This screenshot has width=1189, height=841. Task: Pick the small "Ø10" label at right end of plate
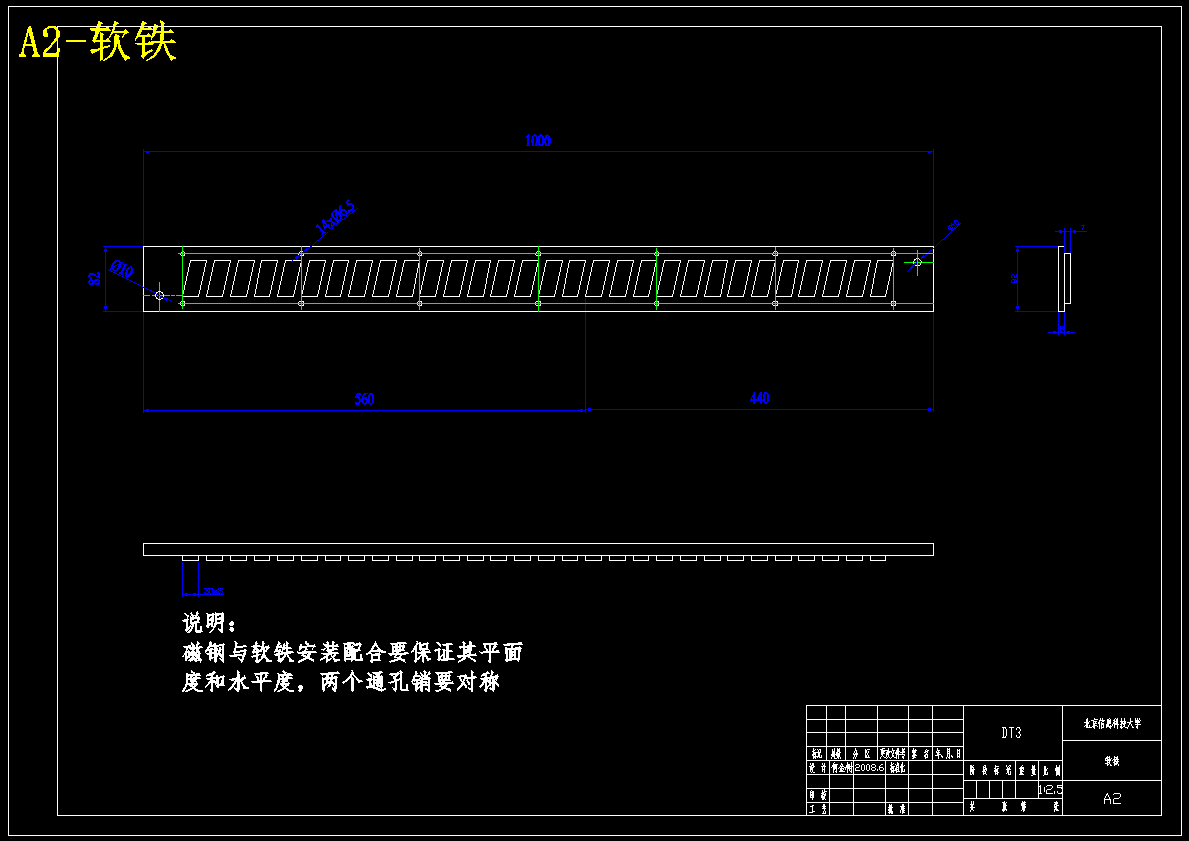954,225
